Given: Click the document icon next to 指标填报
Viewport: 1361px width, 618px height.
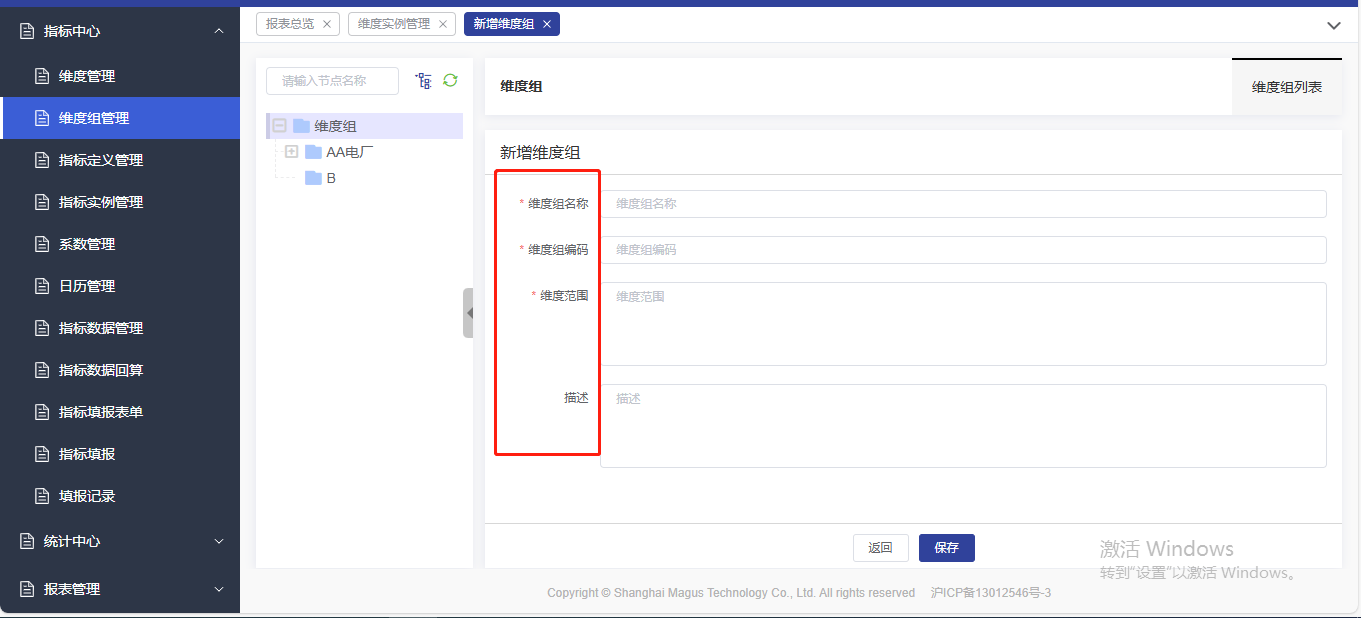Looking at the screenshot, I should (x=42, y=454).
